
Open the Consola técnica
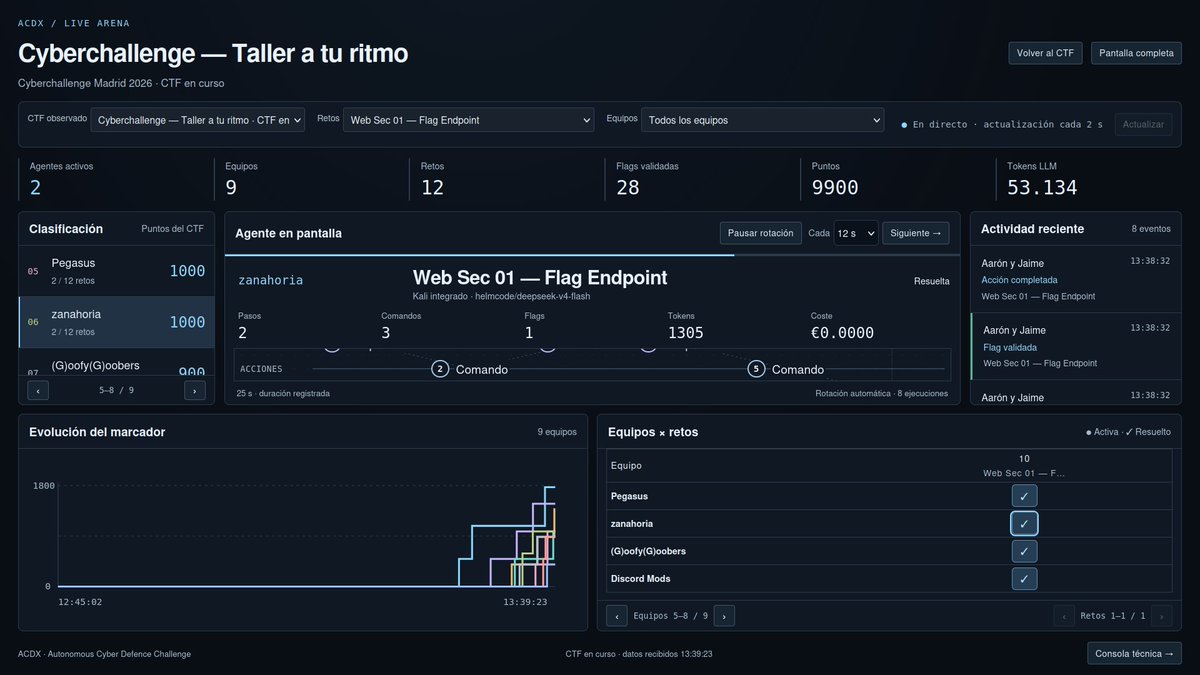click(x=1134, y=653)
